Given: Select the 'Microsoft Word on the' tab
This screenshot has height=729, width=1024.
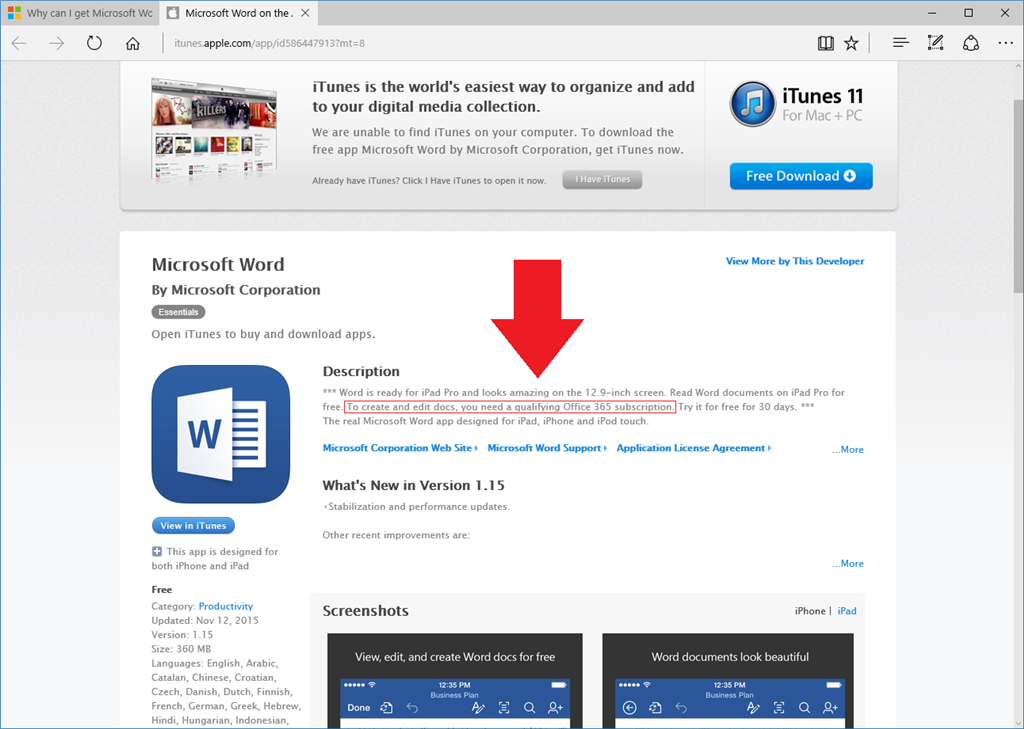Looking at the screenshot, I should (x=238, y=13).
